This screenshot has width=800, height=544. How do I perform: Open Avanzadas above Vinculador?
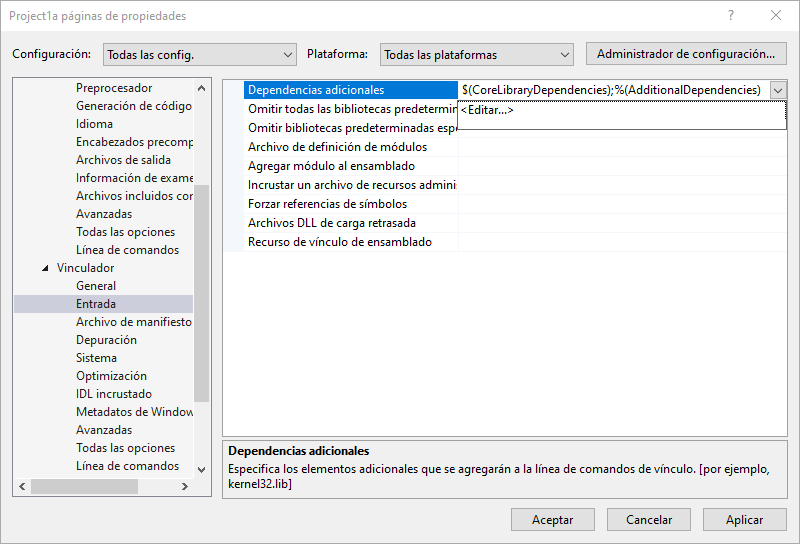(x=104, y=214)
